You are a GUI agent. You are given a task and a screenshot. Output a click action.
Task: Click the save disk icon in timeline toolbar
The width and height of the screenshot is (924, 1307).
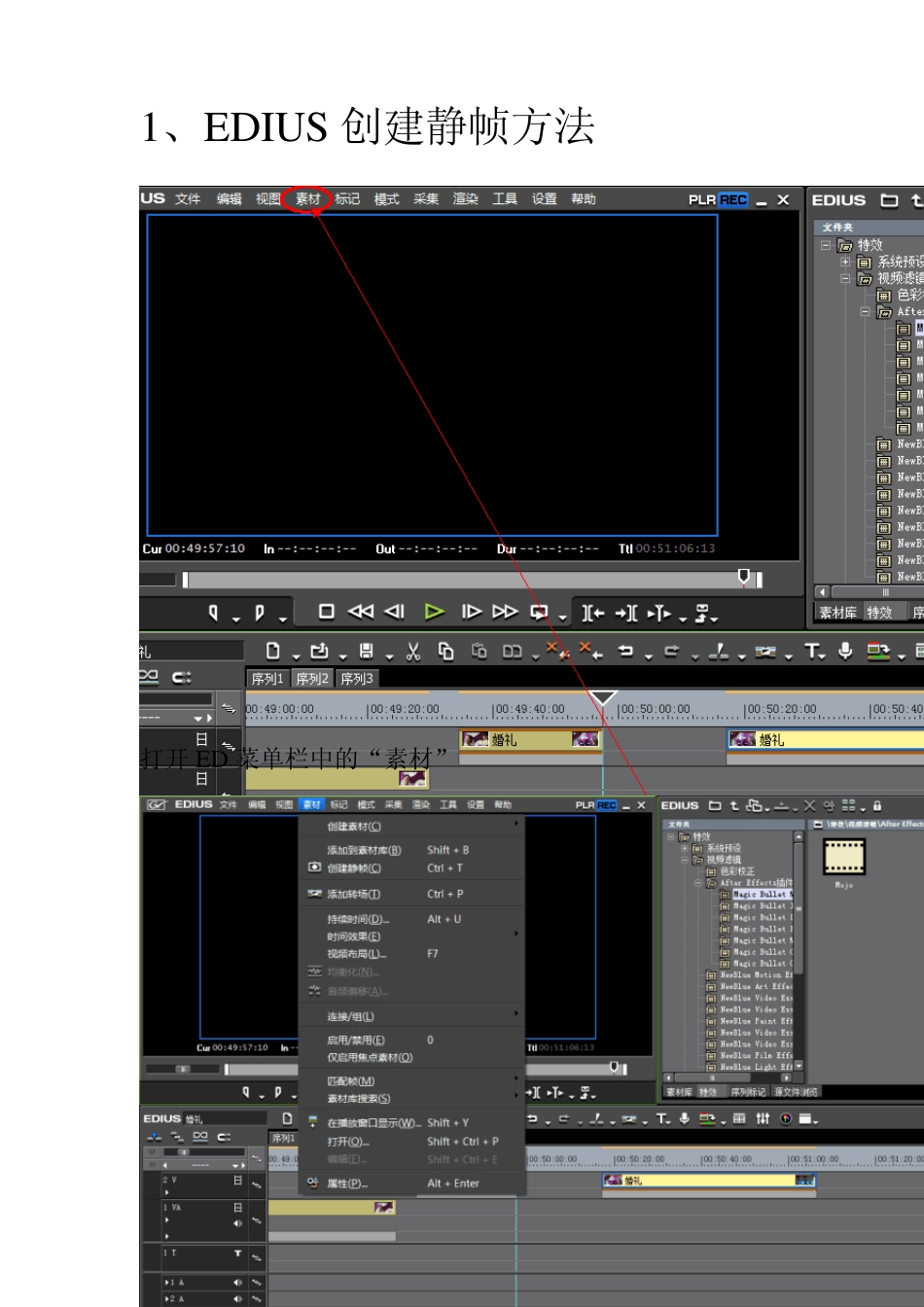[x=366, y=652]
